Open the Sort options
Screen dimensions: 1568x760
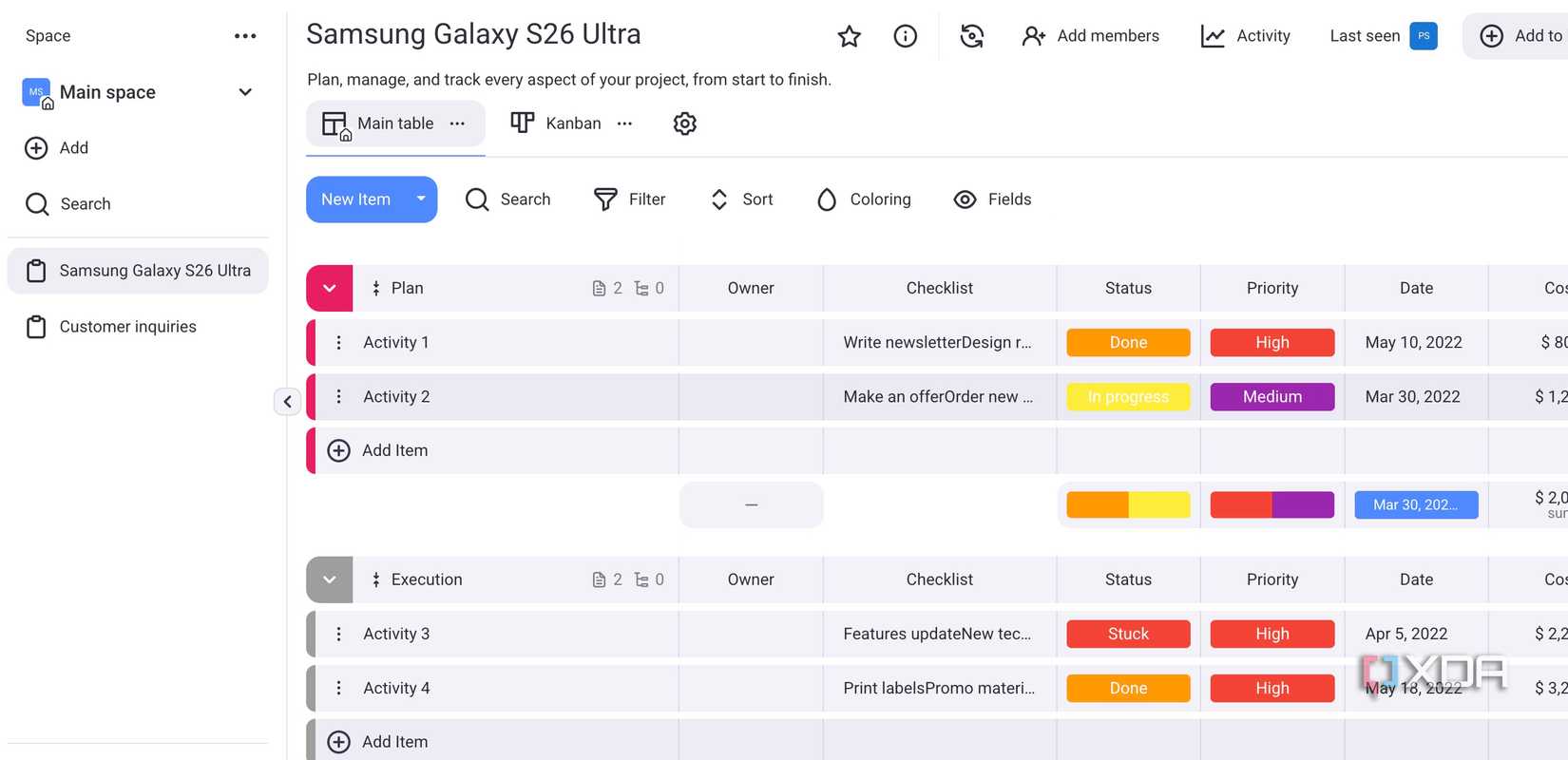(741, 199)
